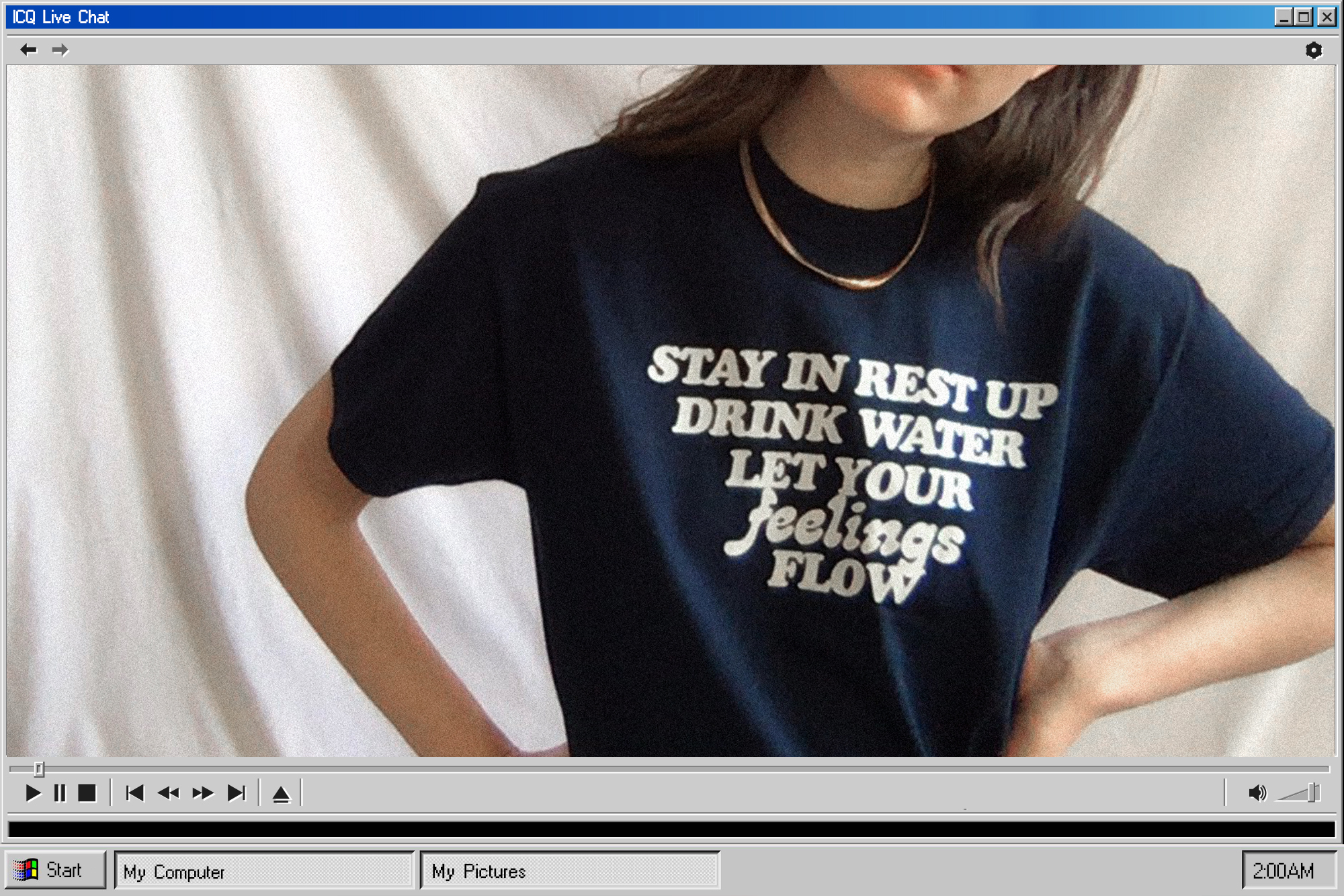Click the seek bar handle
Viewport: 1344px width, 896px height.
point(39,768)
